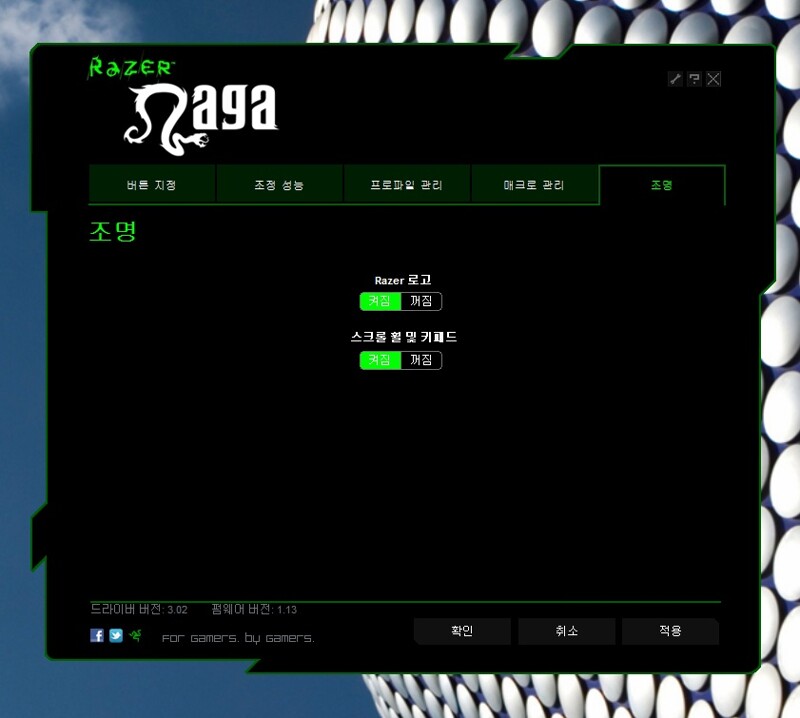
Task: Open the help question mark icon
Action: click(694, 79)
